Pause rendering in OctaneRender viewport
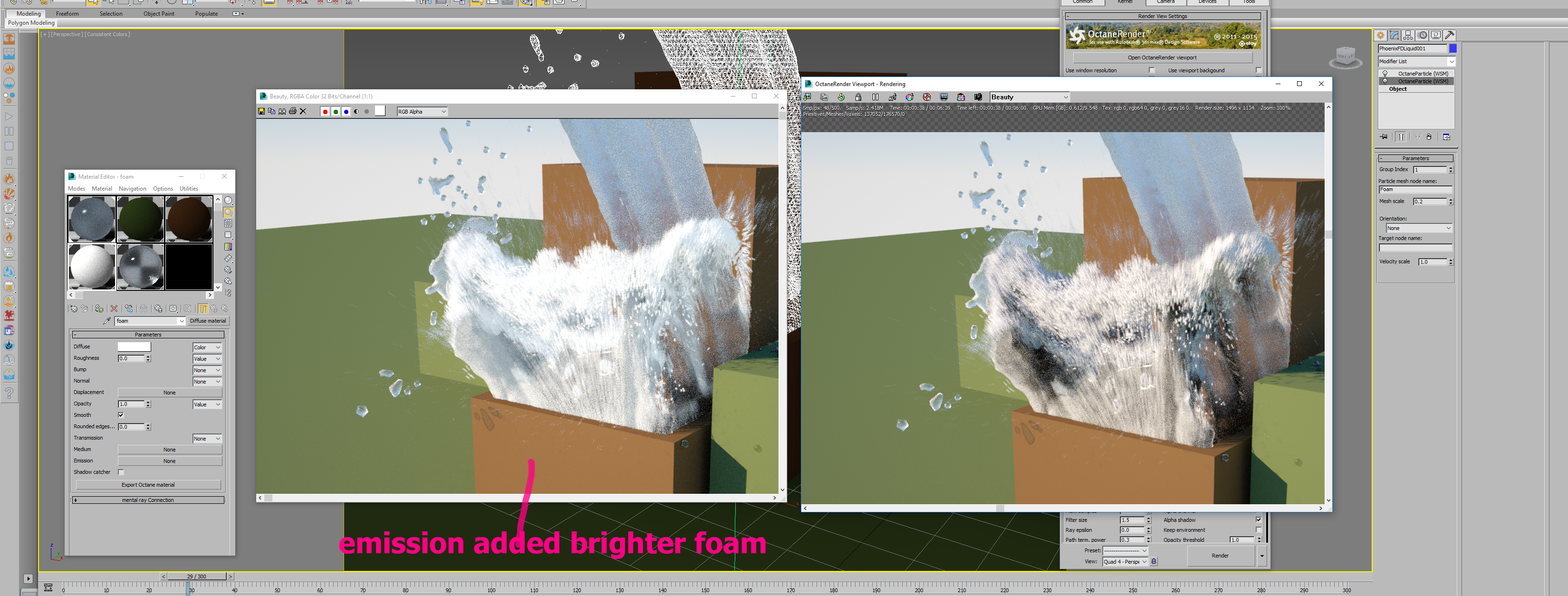The height and width of the screenshot is (596, 1568). pos(875,97)
